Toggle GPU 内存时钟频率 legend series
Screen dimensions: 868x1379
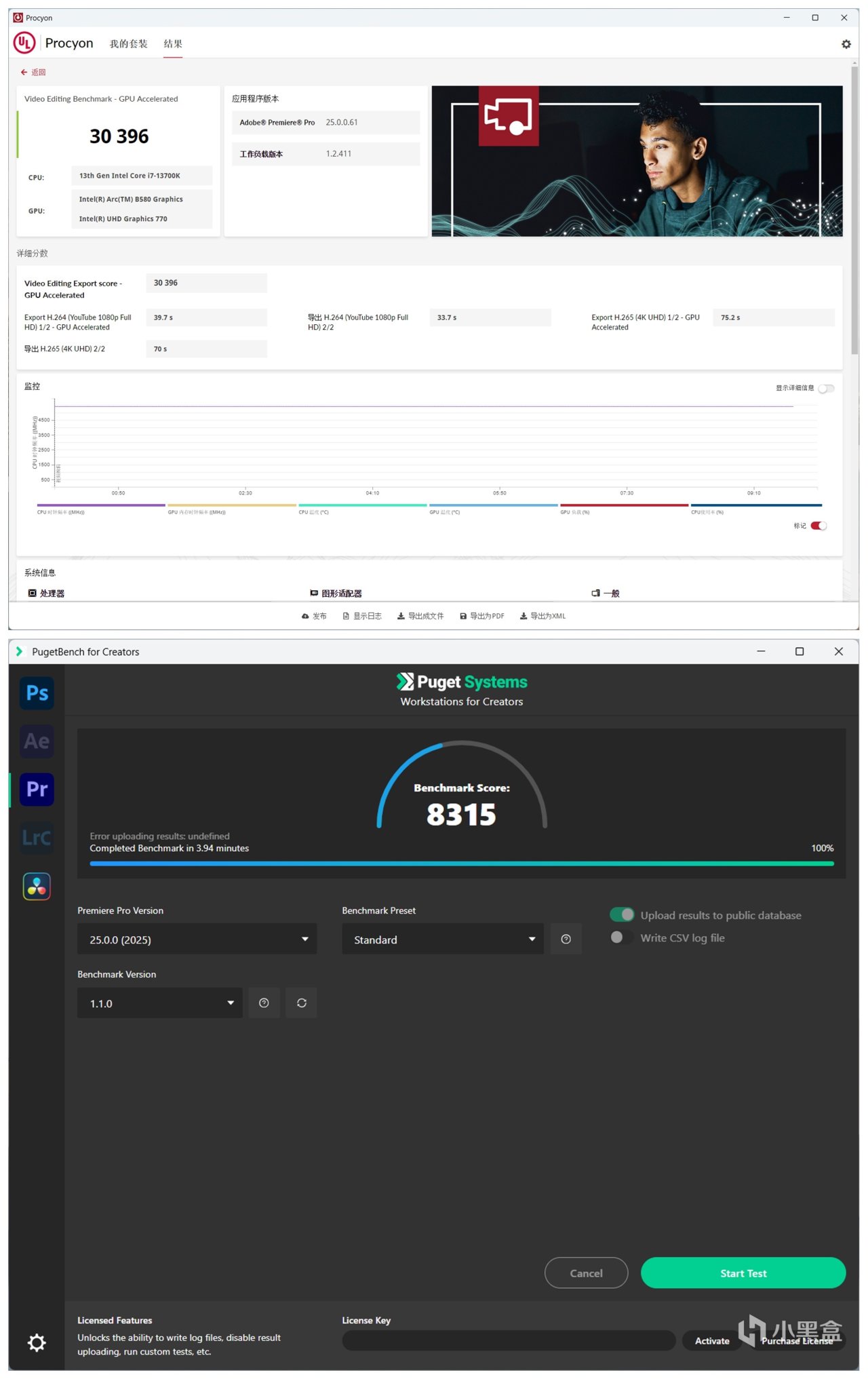(x=232, y=508)
